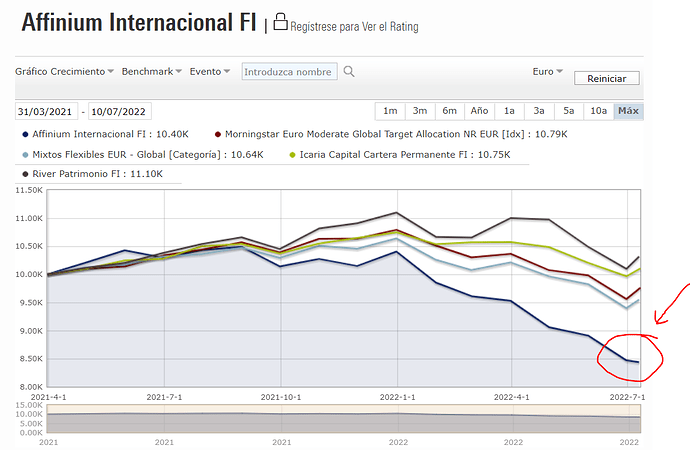Select the 6m time range

click(450, 111)
